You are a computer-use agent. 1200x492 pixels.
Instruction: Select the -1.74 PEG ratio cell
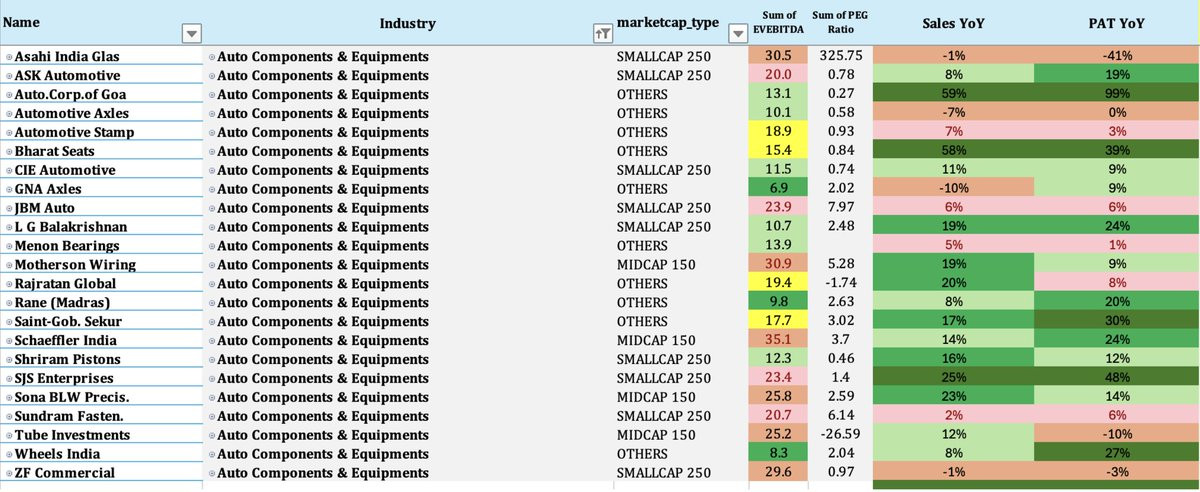840,284
